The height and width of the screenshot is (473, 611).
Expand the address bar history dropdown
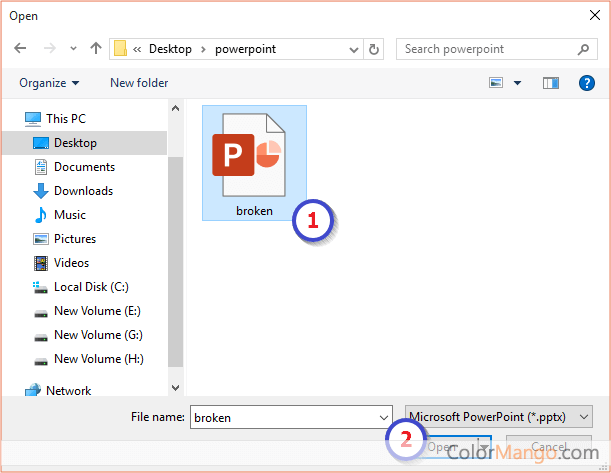tap(354, 48)
